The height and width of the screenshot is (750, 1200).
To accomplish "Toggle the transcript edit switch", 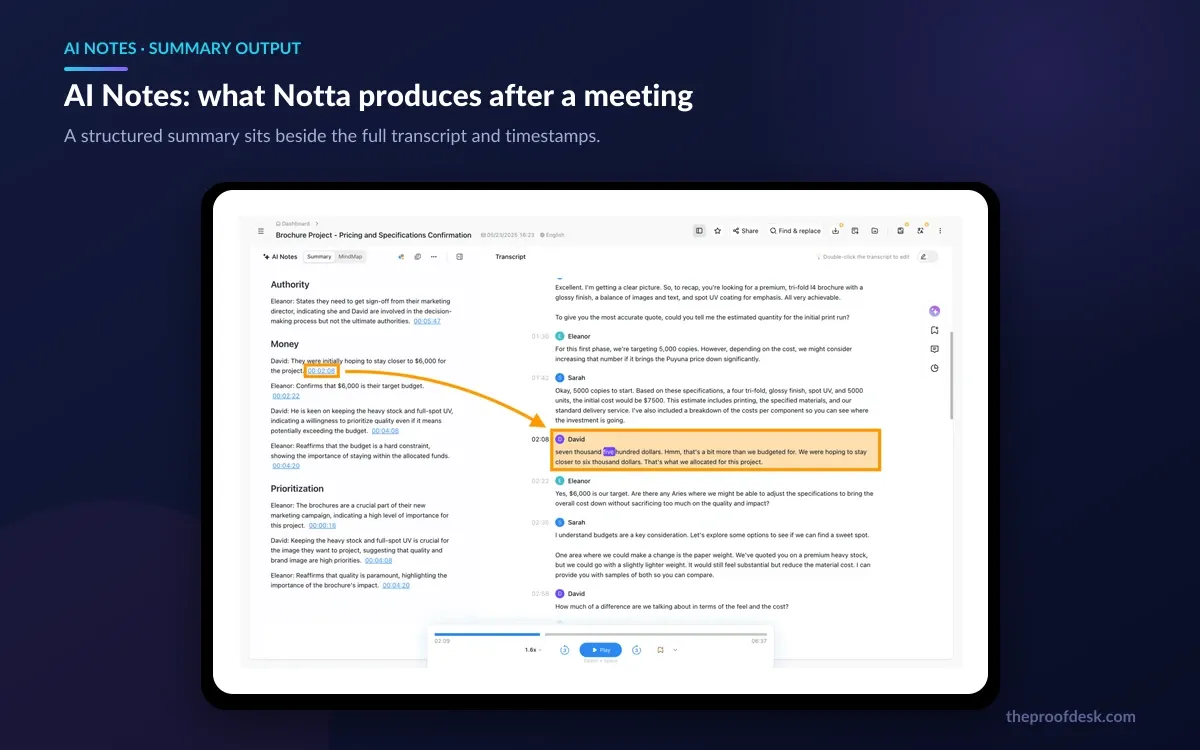I will tap(928, 257).
